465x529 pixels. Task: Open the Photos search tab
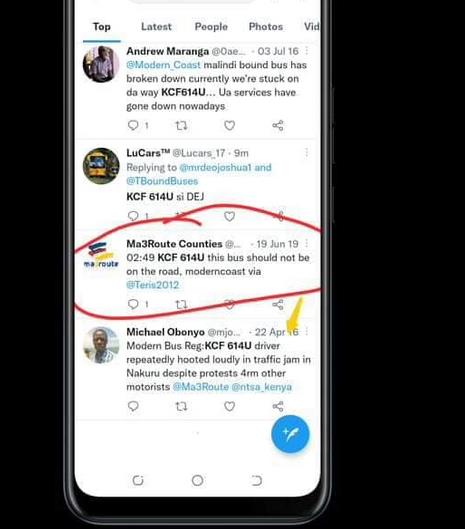click(x=266, y=27)
